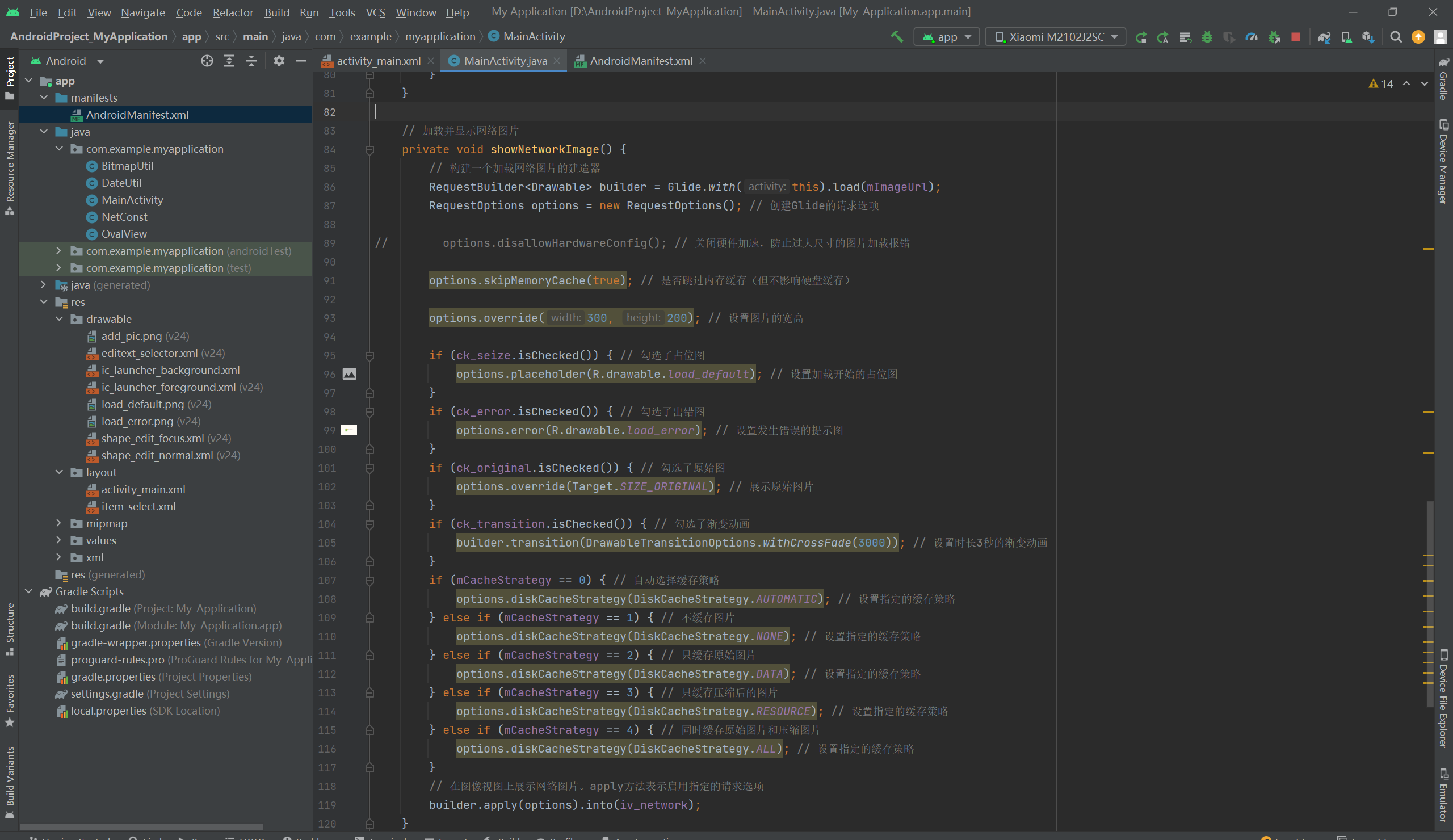Click the 14 warnings indicator
Screen dimensions: 1453x840
[x=1381, y=83]
